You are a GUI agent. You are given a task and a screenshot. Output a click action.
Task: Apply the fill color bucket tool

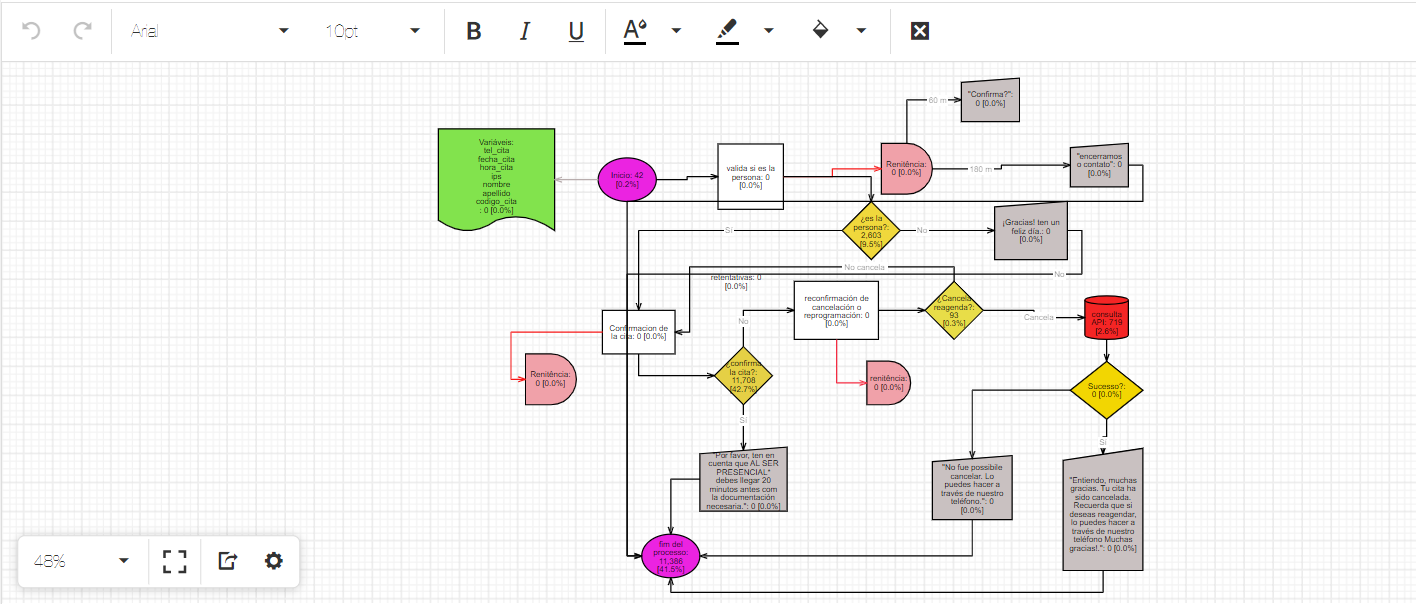click(x=820, y=31)
